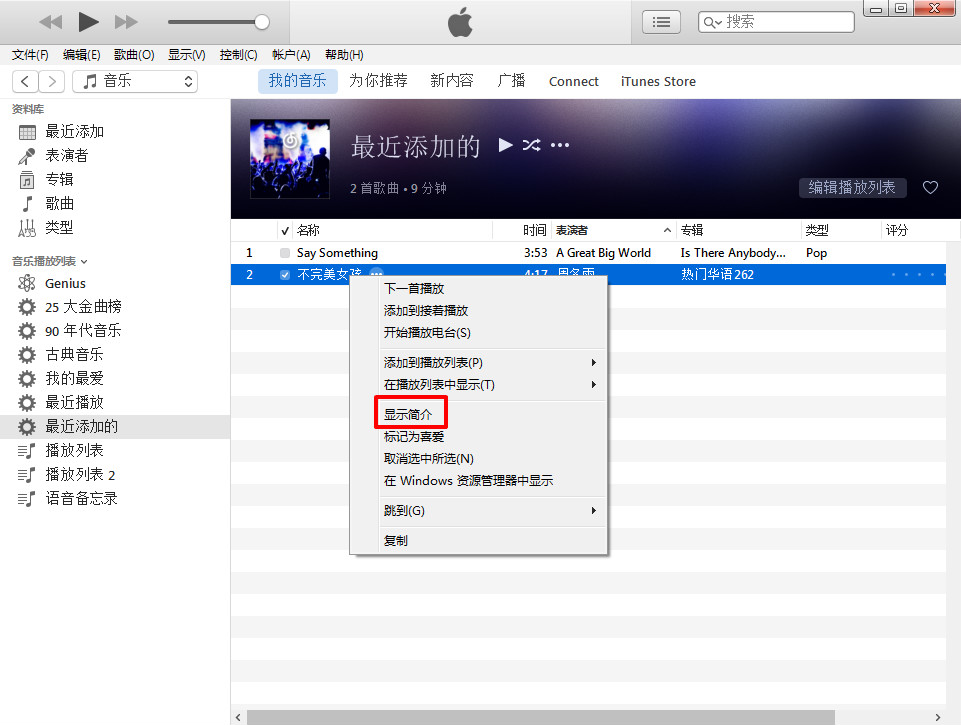Switch to the Connect tab
Screen dimensions: 961x725
[574, 82]
